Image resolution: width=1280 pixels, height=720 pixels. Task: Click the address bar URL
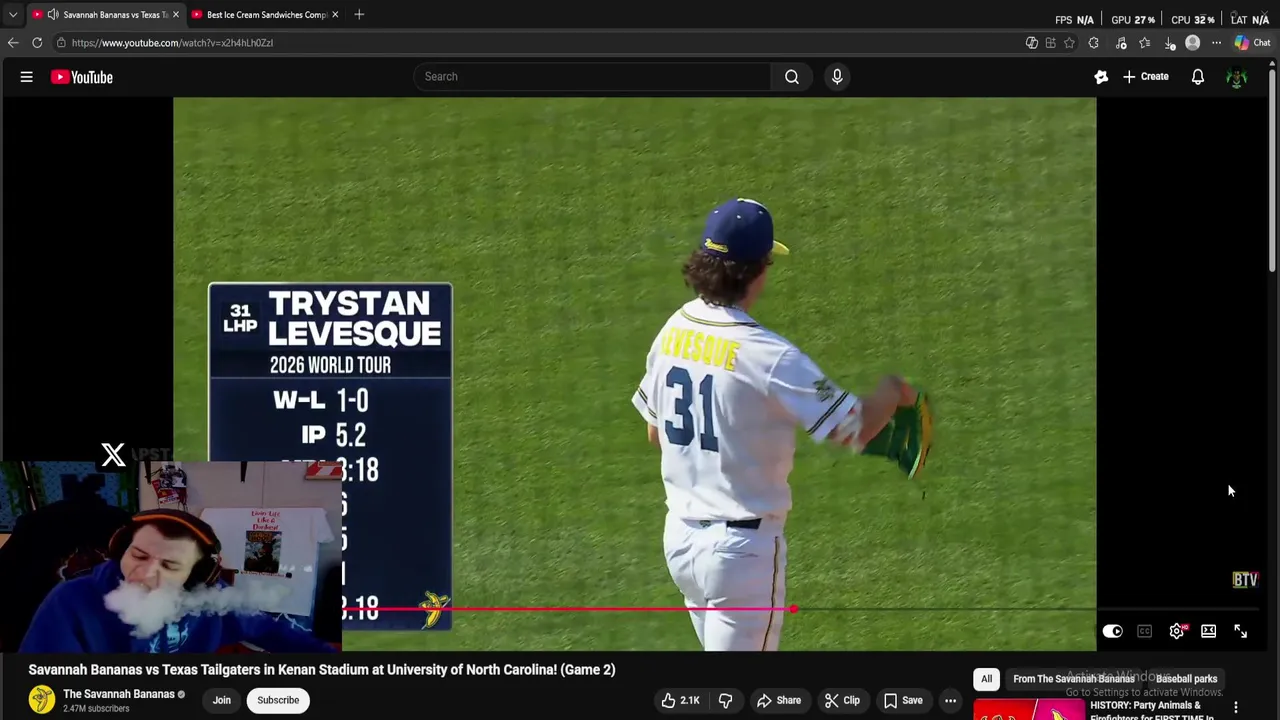click(172, 43)
